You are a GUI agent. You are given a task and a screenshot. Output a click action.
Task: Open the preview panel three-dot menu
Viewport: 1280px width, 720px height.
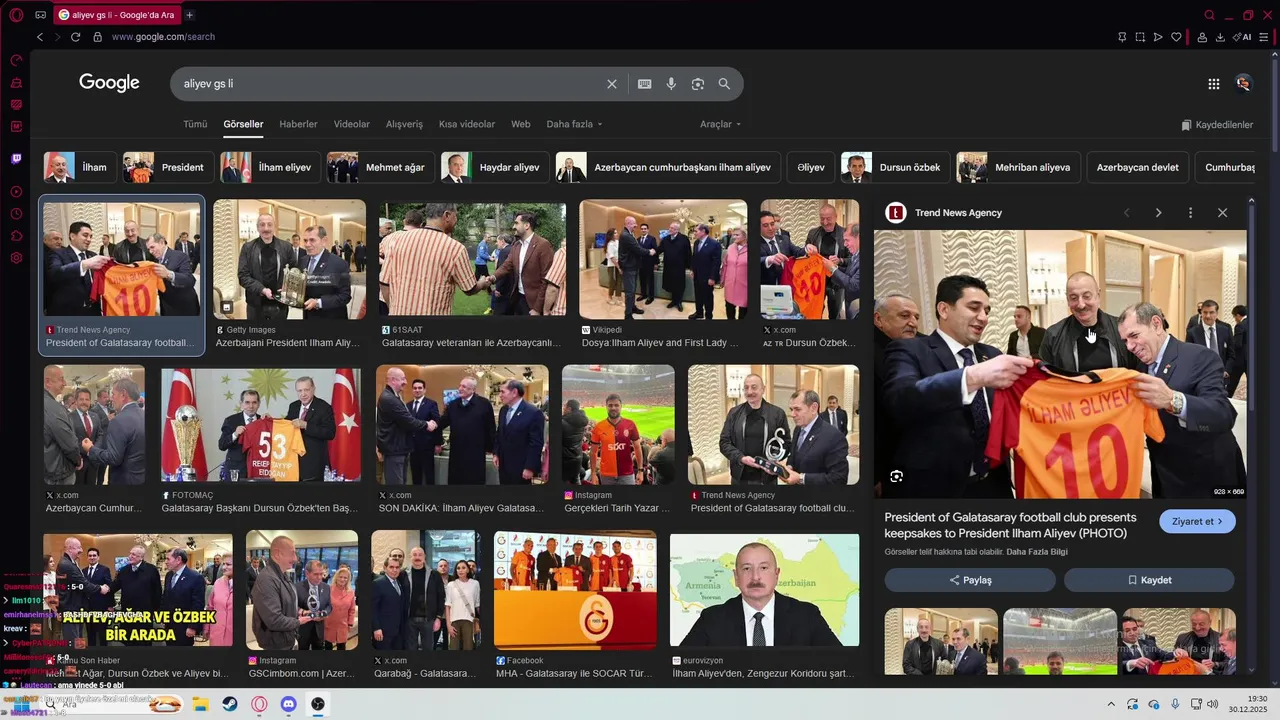(1190, 213)
